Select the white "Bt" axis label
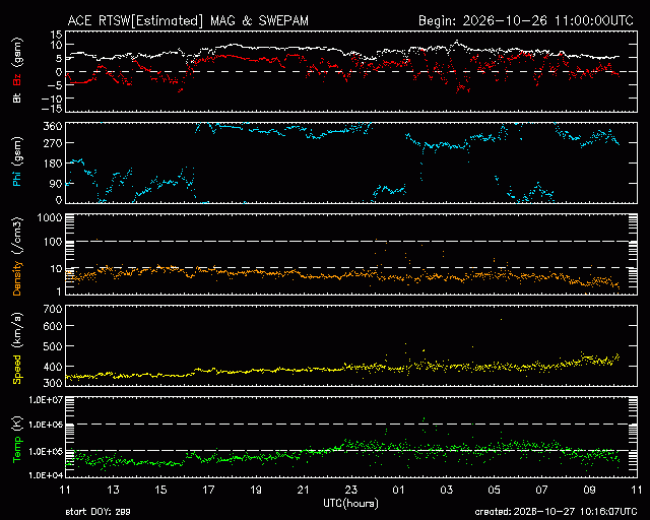Viewport: 650px width, 520px height. click(17, 98)
